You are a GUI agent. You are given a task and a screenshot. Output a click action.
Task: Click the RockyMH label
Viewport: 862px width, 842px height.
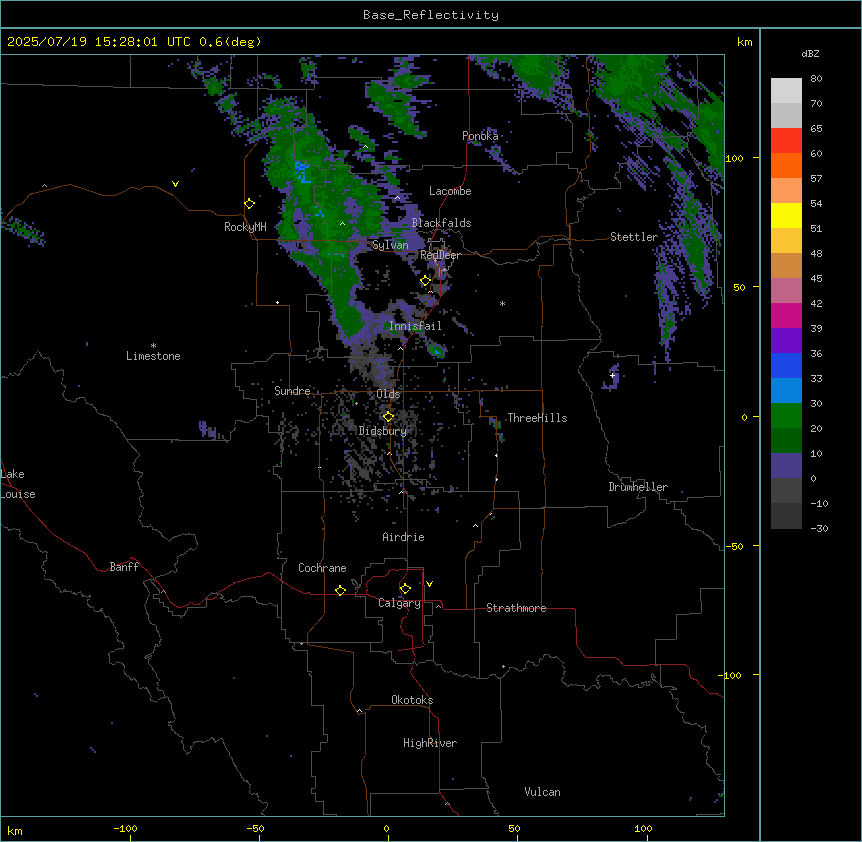click(x=245, y=227)
